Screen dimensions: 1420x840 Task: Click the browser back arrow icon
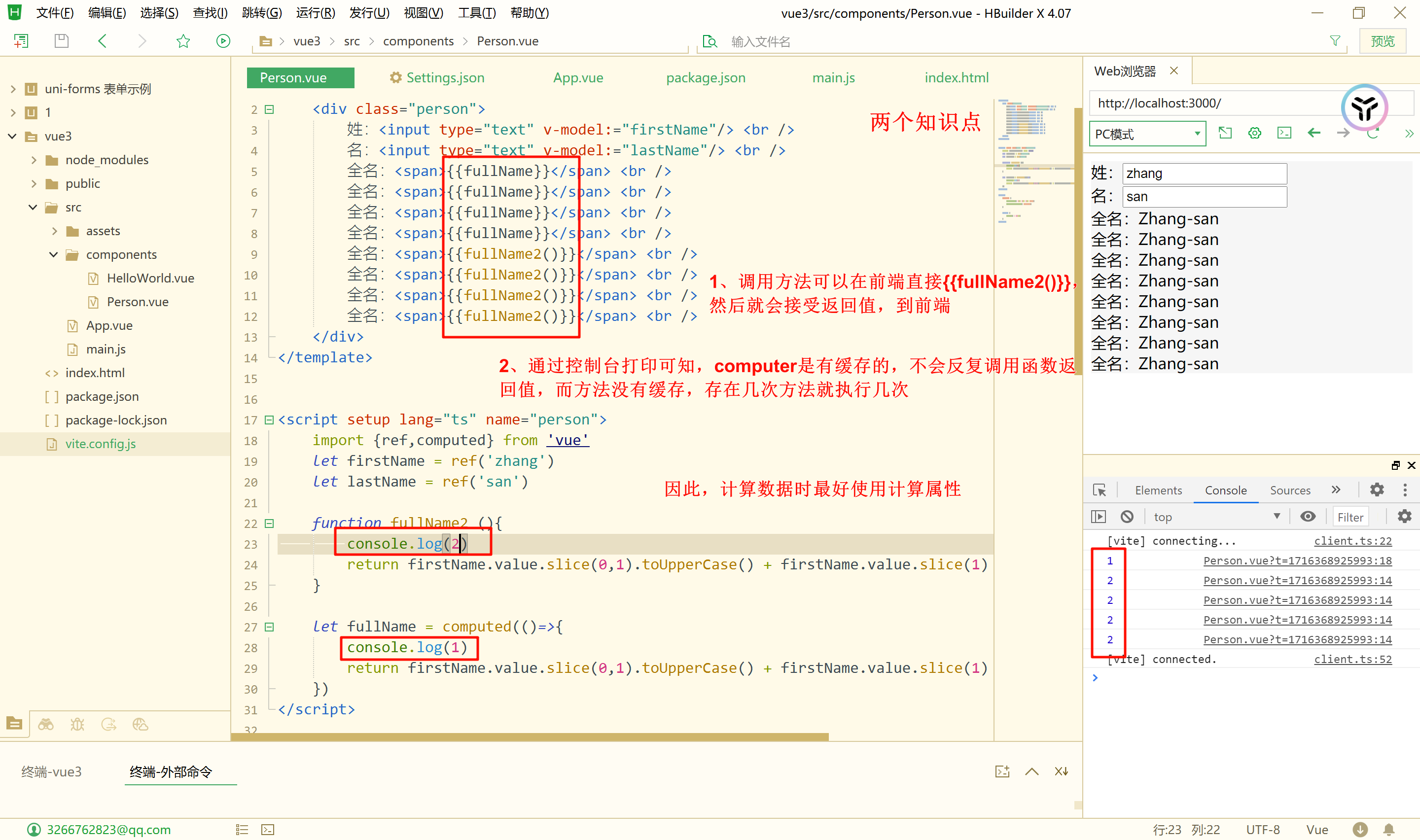[x=1313, y=133]
